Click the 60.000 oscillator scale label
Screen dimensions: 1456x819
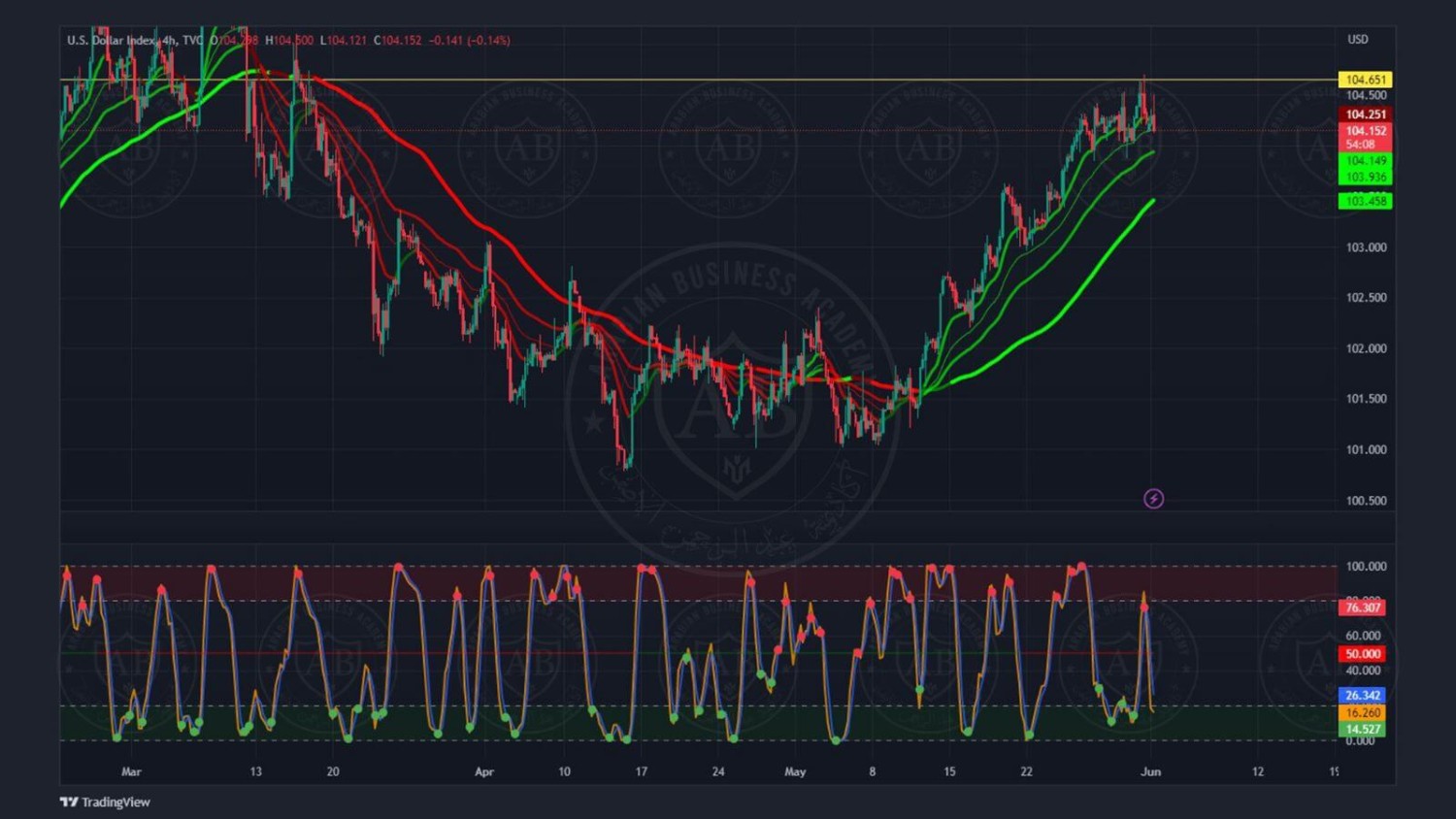[x=1363, y=636]
